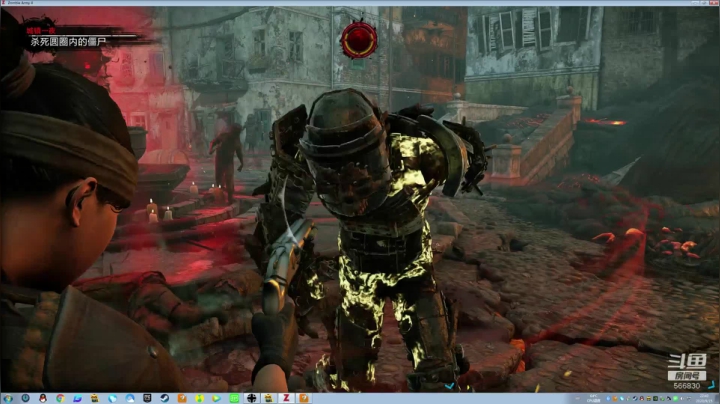This screenshot has width=720, height=404.
Task: Open the green play-arrow taskbar icon
Action: pos(216,398)
